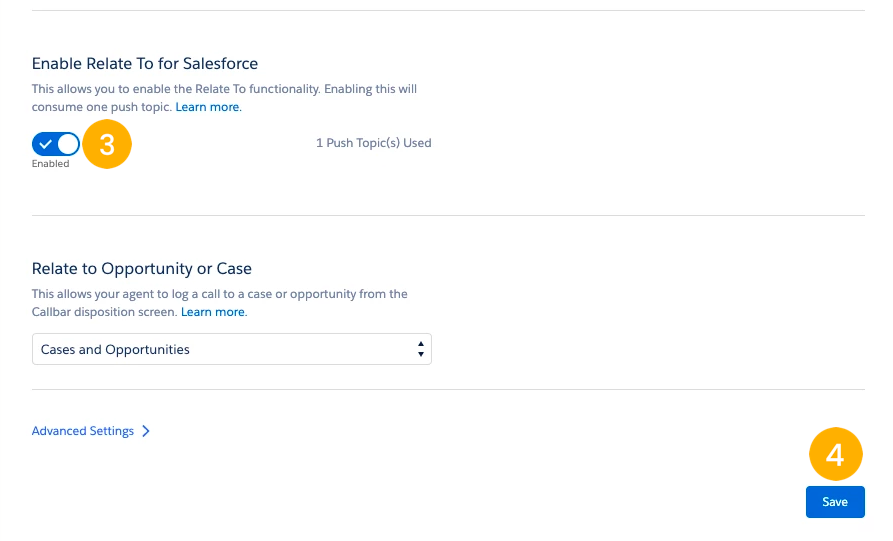This screenshot has height=541, width=893.
Task: Save the Relate To settings
Action: pos(835,502)
